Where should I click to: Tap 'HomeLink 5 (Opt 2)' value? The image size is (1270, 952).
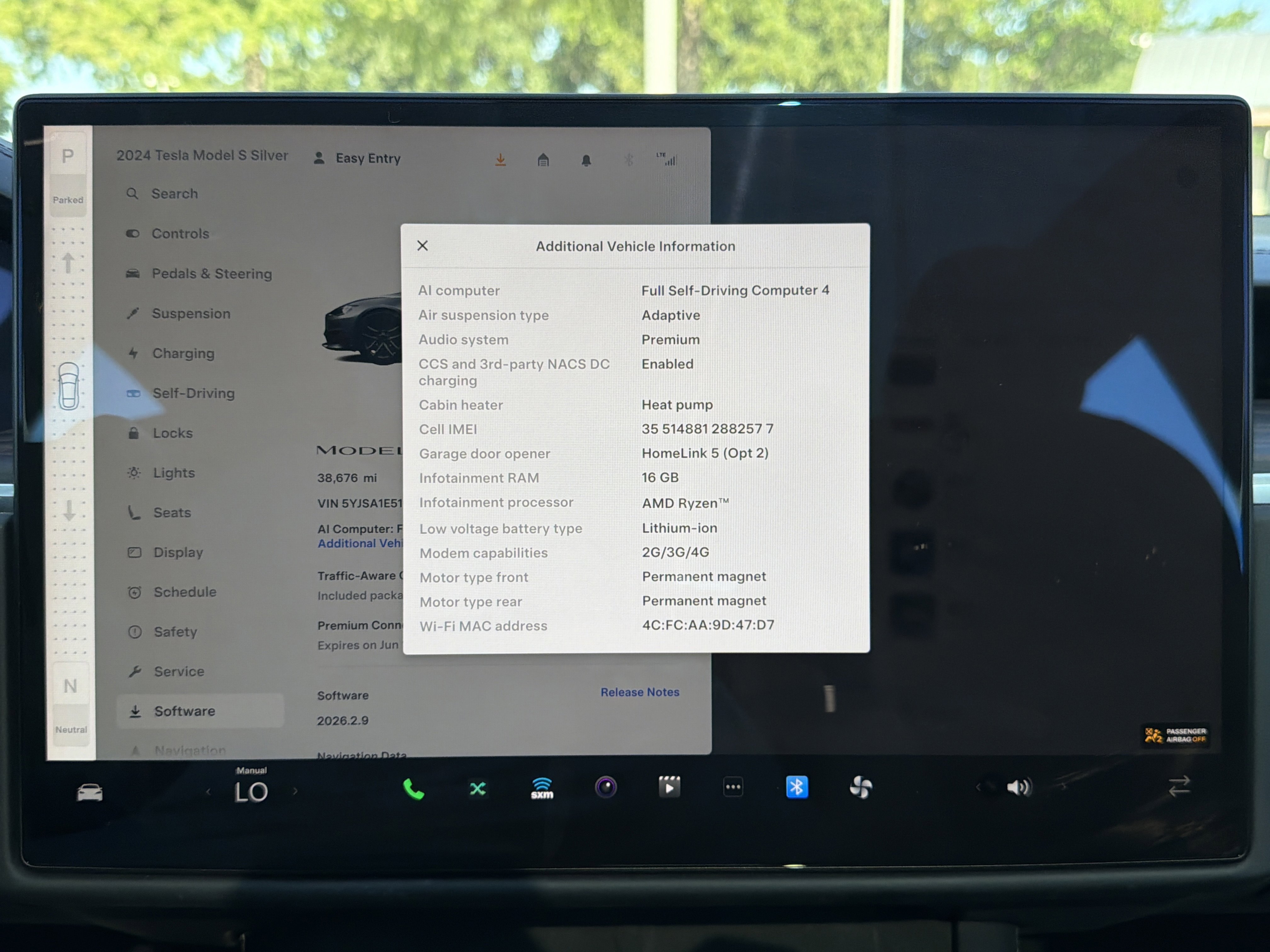pos(705,453)
